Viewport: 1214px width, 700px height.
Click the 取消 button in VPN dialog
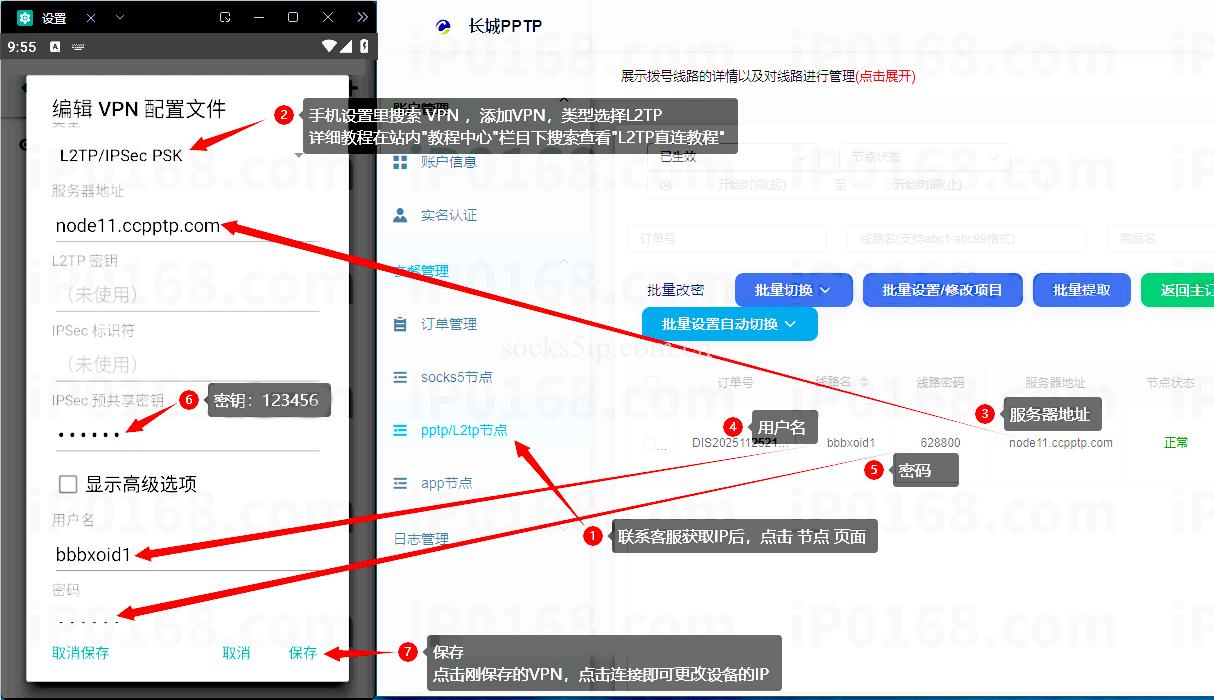[x=236, y=653]
